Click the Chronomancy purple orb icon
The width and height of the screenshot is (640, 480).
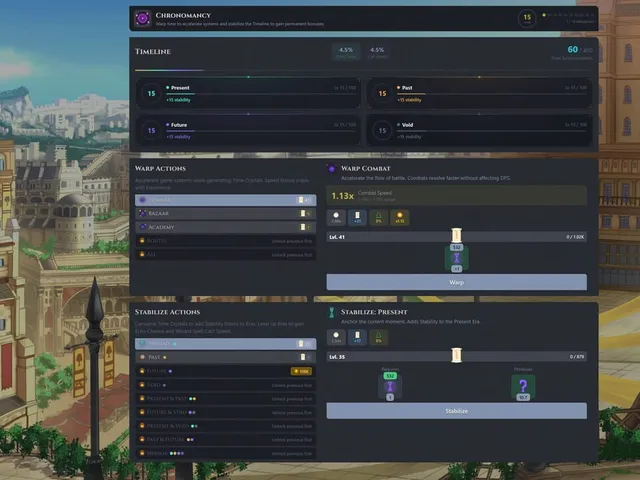point(143,18)
